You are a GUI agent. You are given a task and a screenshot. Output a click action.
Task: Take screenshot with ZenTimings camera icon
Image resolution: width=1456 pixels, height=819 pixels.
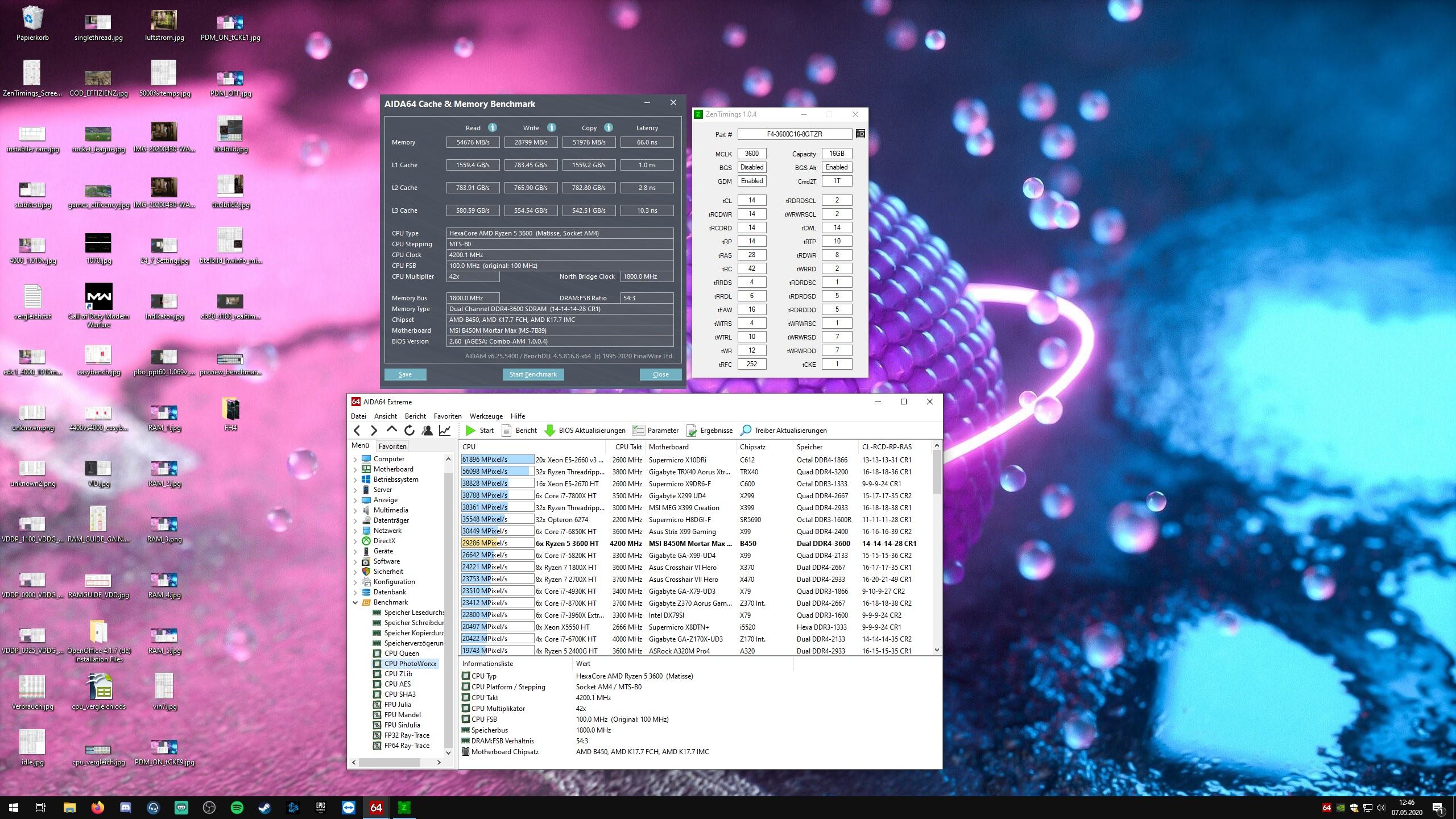tap(860, 134)
